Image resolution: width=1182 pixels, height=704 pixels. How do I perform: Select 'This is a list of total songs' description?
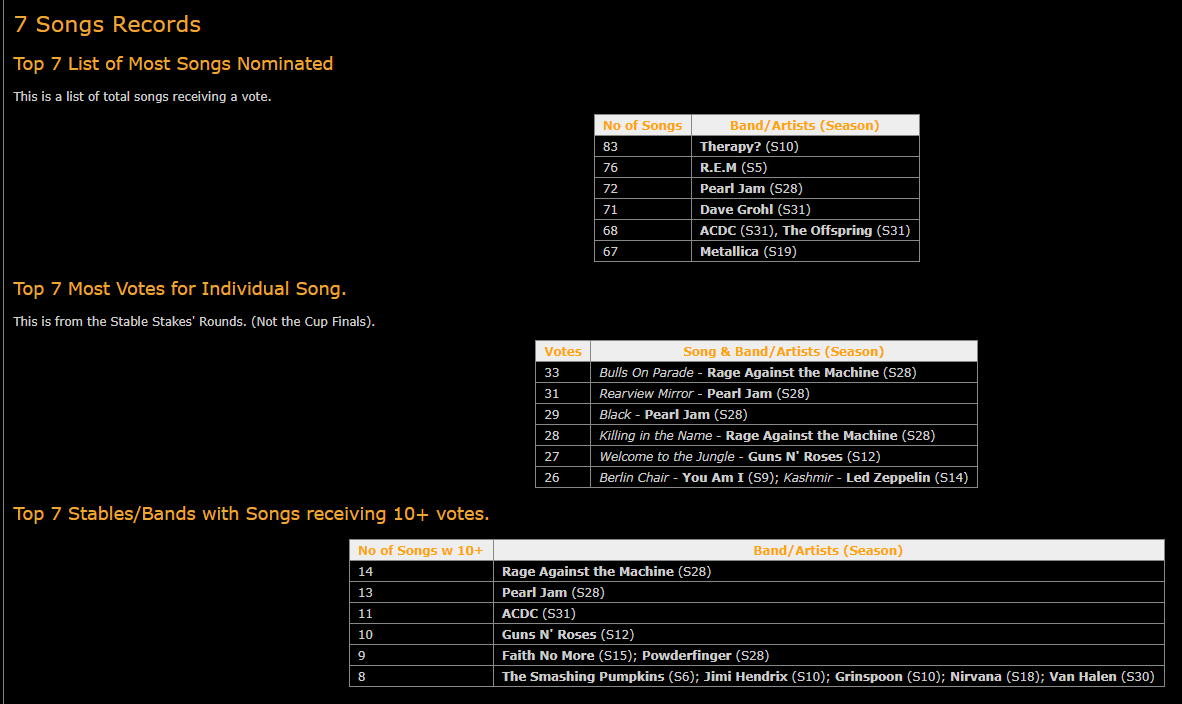(142, 96)
